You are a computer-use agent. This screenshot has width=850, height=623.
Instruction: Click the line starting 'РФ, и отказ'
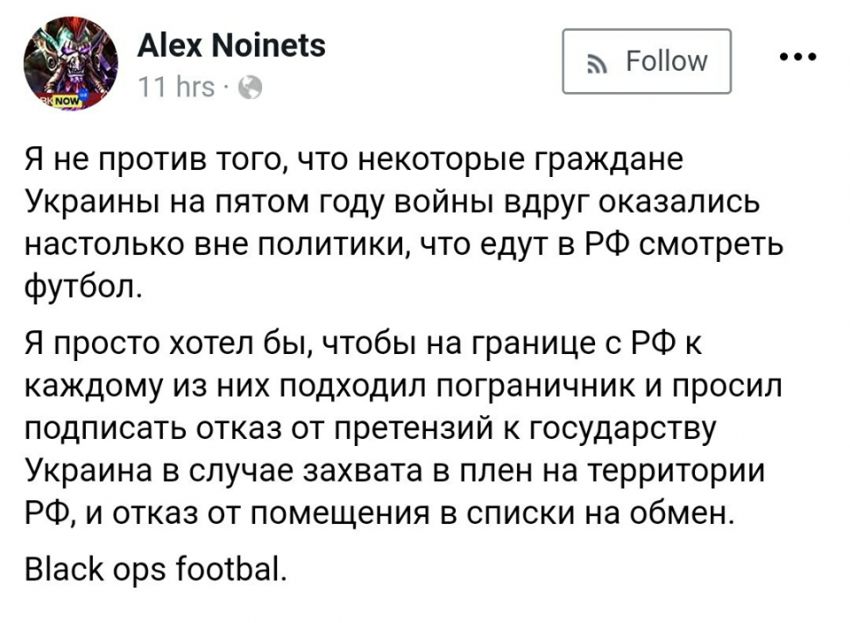379,513
